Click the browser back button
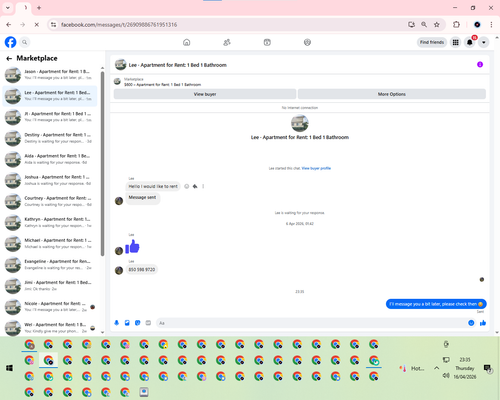This screenshot has width=500, height=400. (x=9, y=25)
